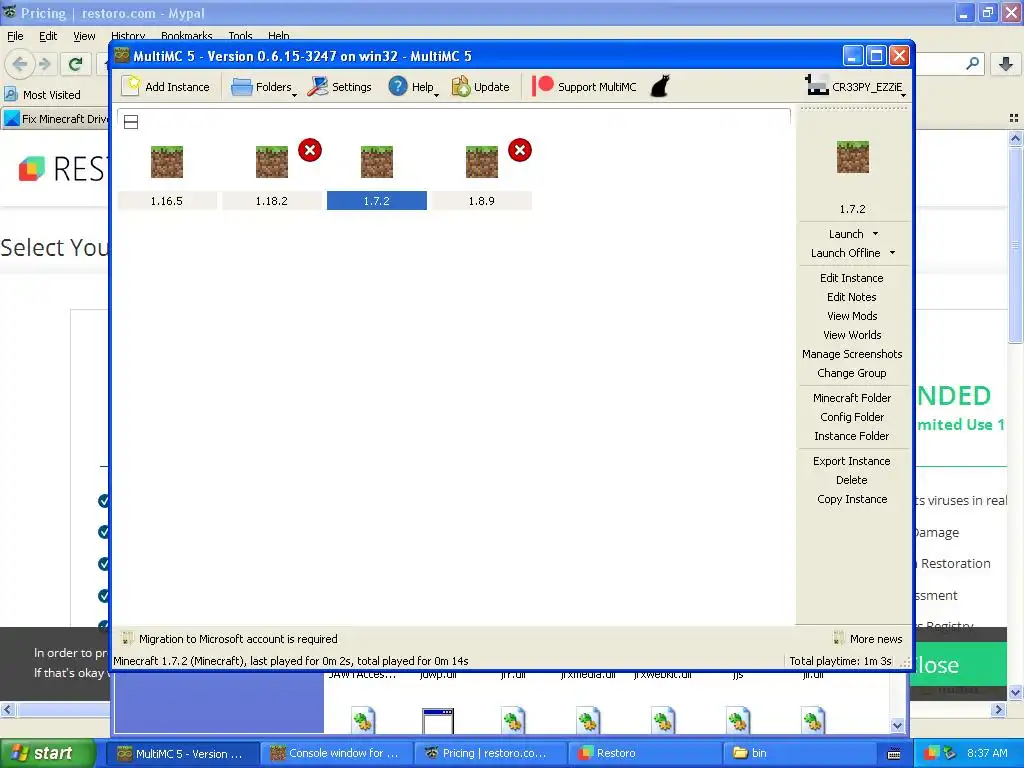Open View Worlds

point(852,334)
